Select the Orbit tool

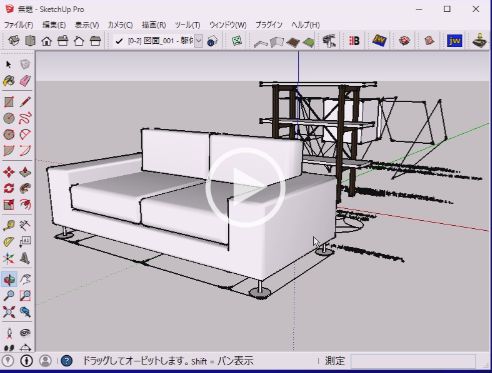(x=9, y=279)
